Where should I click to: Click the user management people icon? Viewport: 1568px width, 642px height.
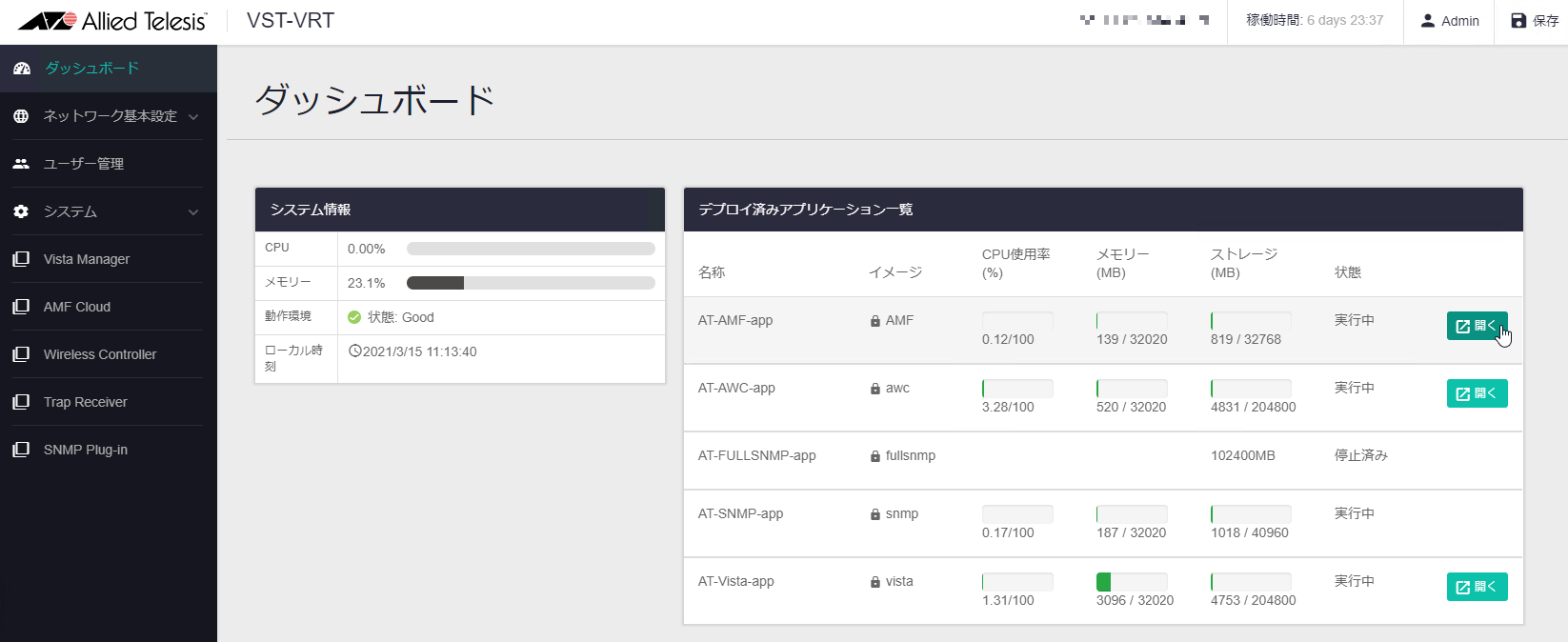pos(21,164)
